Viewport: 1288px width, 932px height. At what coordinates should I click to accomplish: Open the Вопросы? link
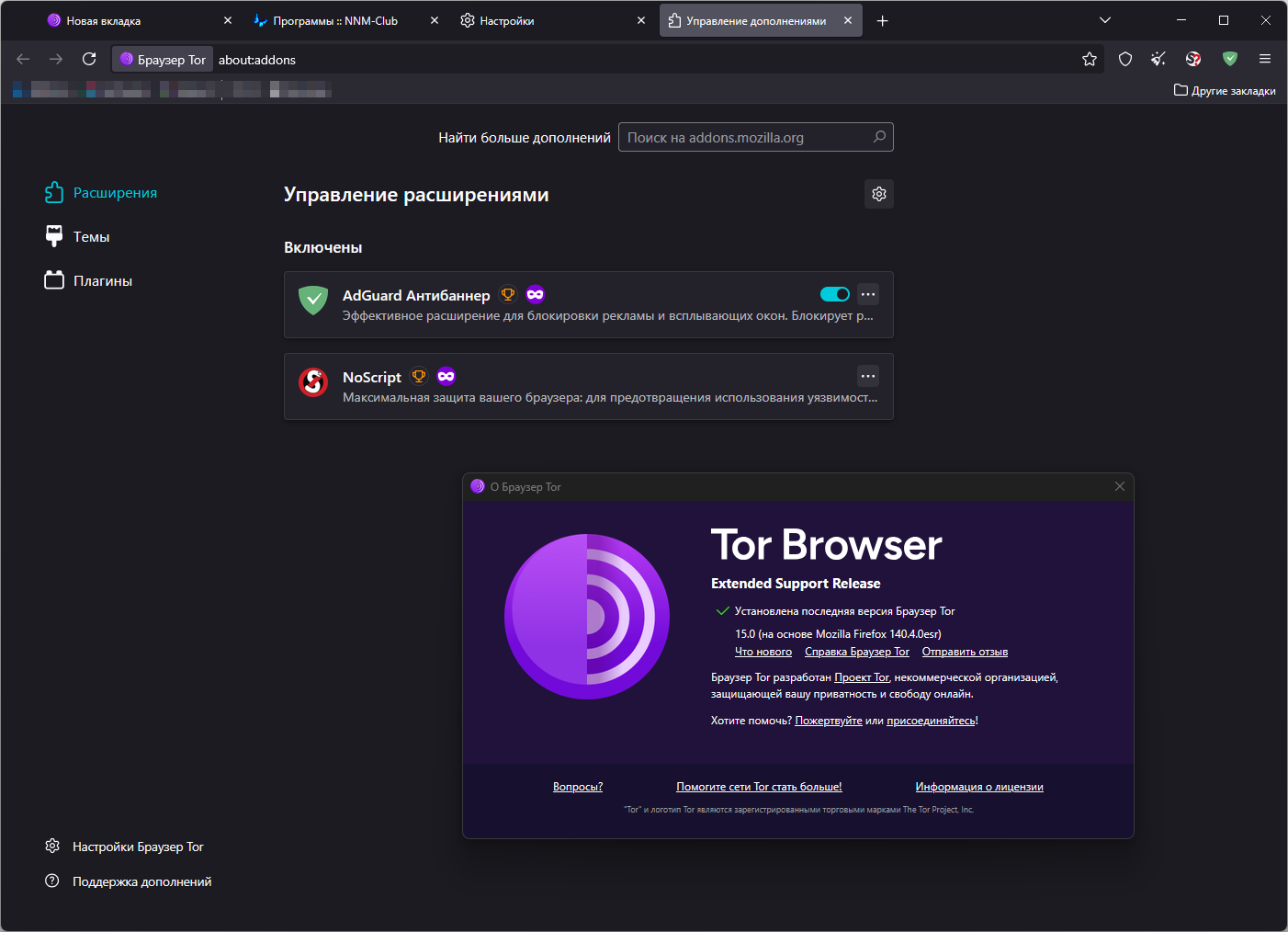578,787
